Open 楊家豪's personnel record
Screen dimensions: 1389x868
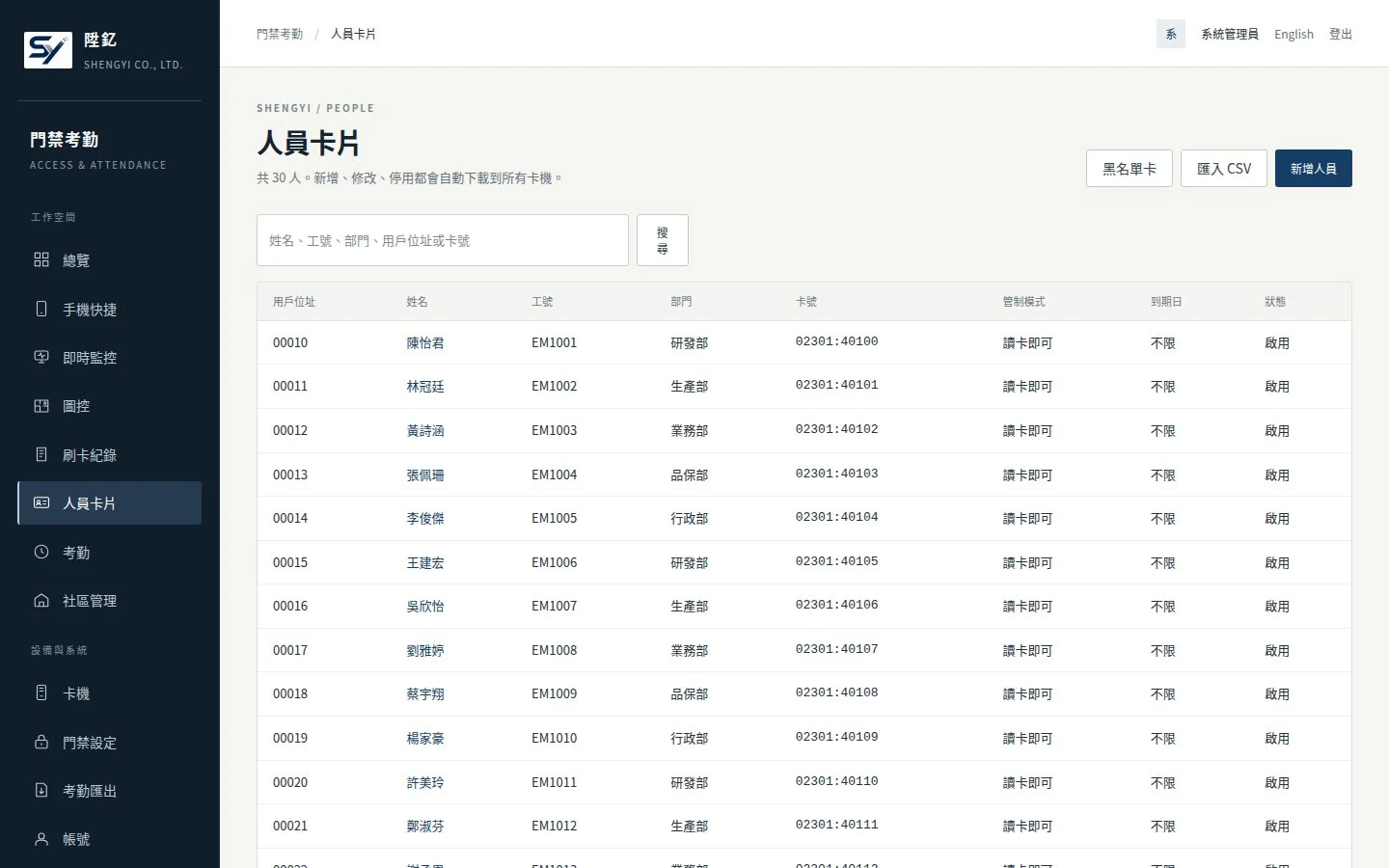425,738
